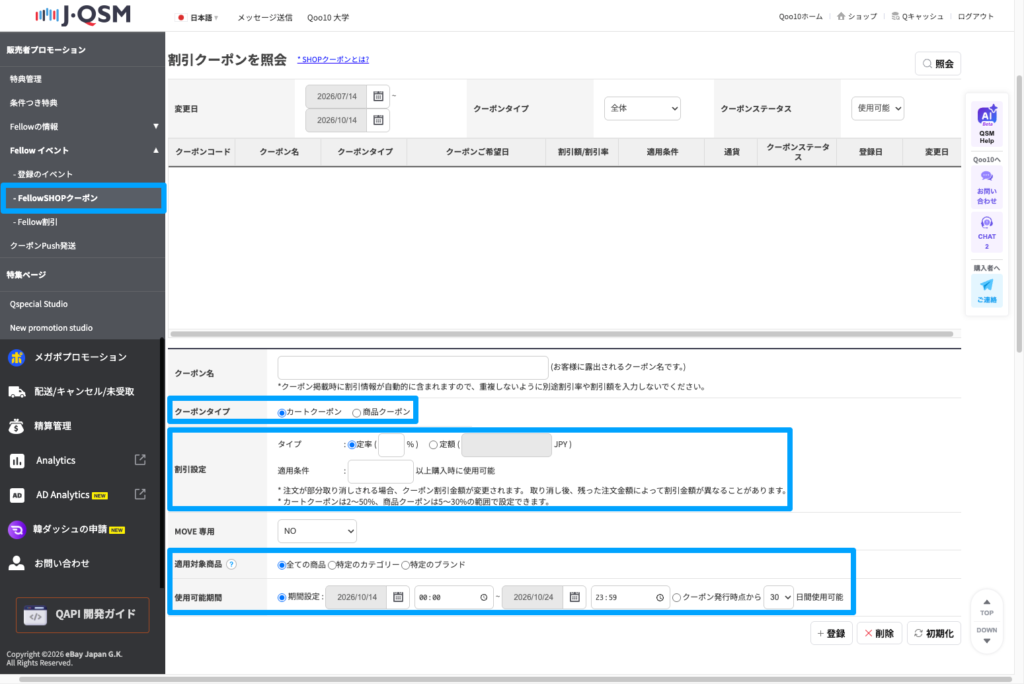
Task: Open the SHOPクーポンとは? link
Action: [x=333, y=59]
